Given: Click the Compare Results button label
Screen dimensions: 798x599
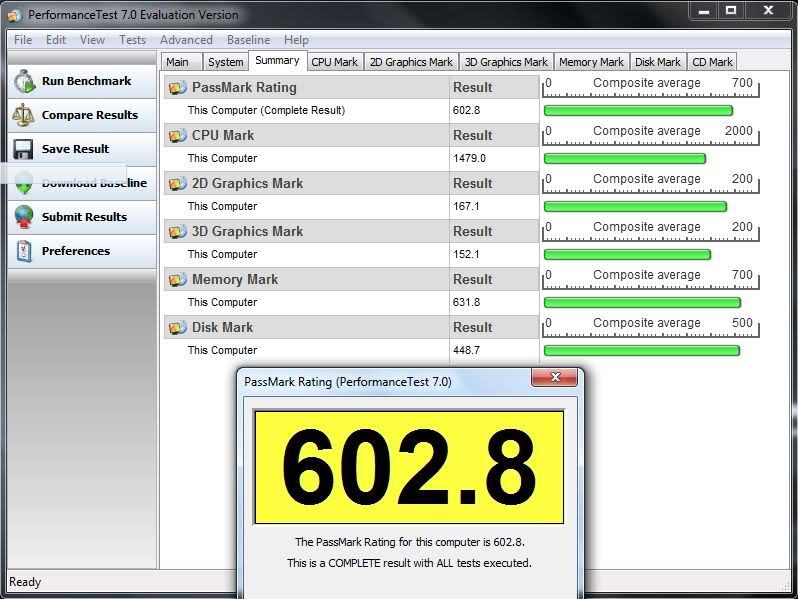Looking at the screenshot, I should tap(90, 115).
